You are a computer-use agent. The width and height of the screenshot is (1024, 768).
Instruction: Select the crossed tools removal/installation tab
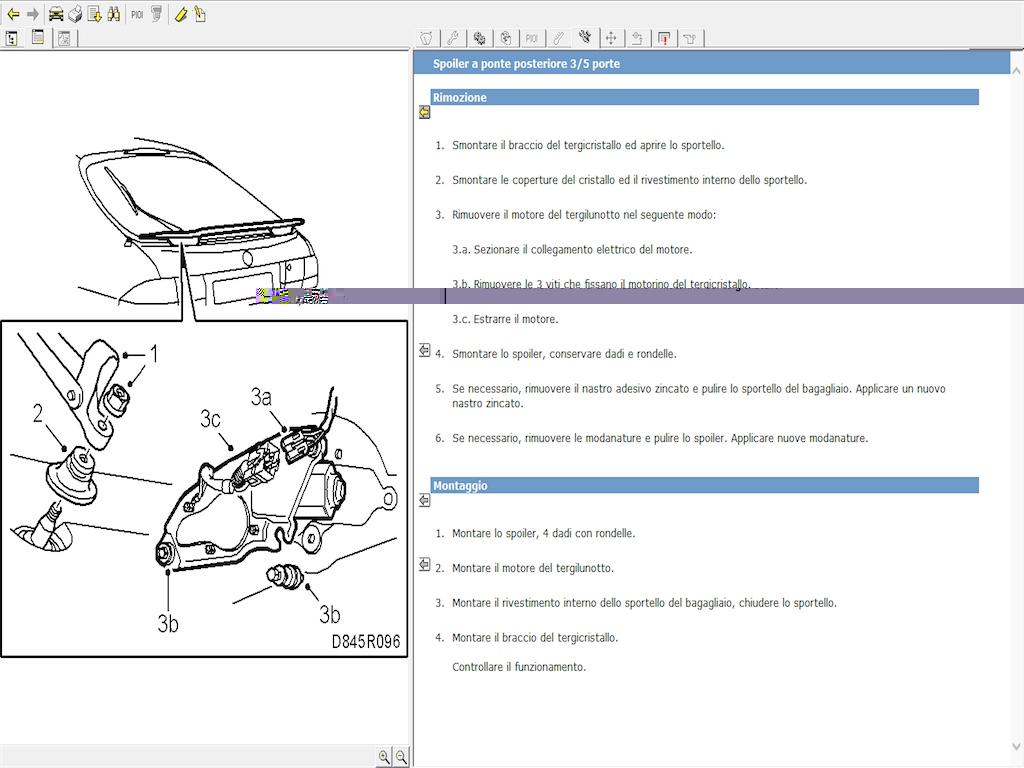(584, 37)
